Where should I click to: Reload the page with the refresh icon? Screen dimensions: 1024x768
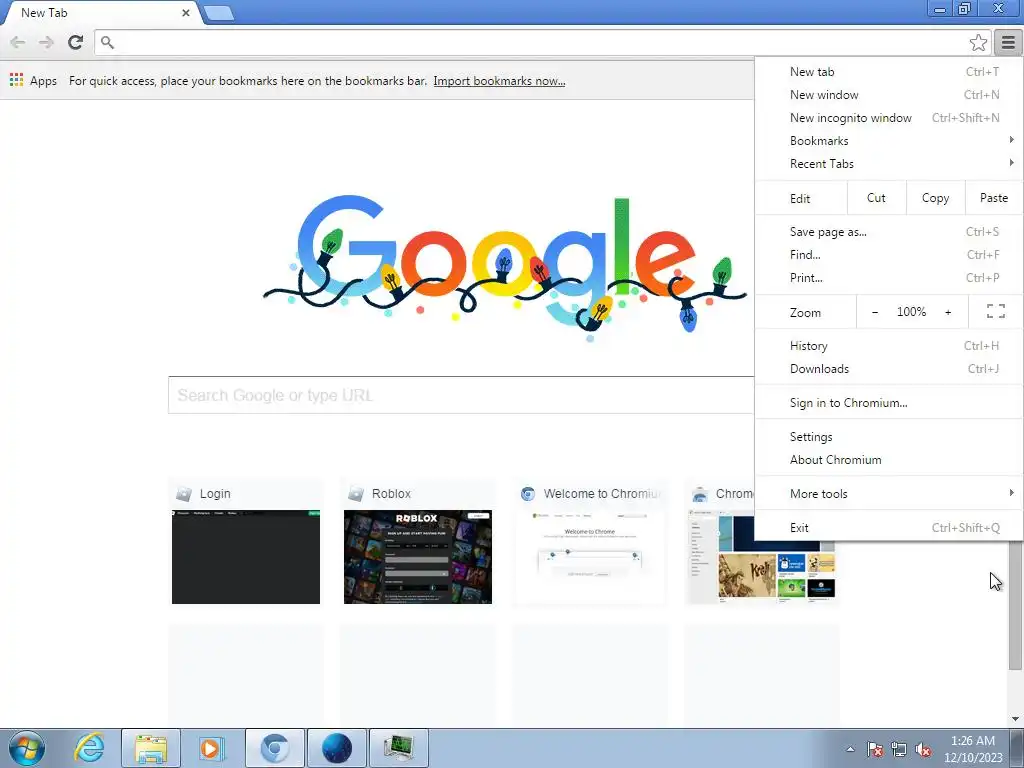pos(75,42)
